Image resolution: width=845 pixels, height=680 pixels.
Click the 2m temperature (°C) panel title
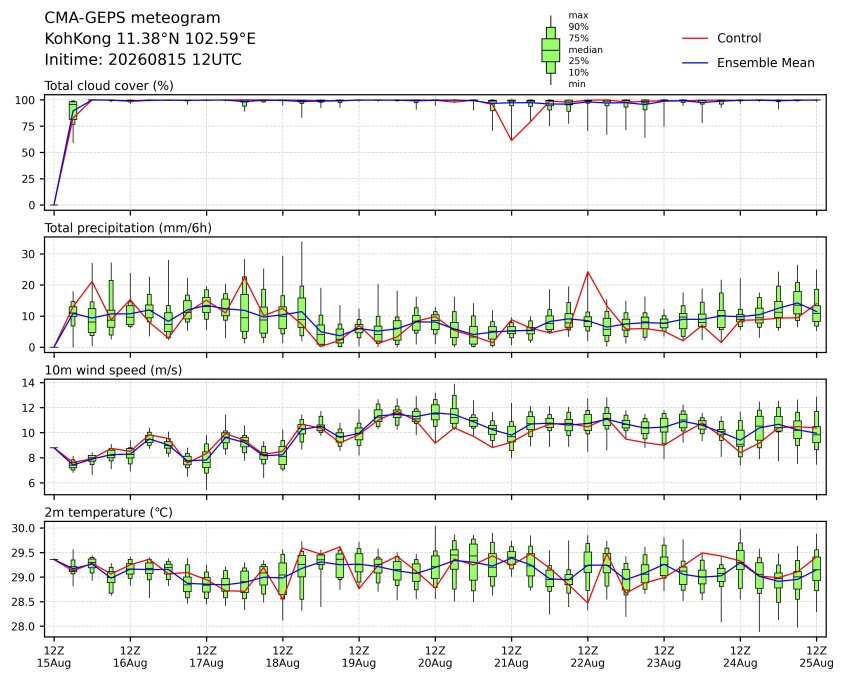(x=108, y=512)
